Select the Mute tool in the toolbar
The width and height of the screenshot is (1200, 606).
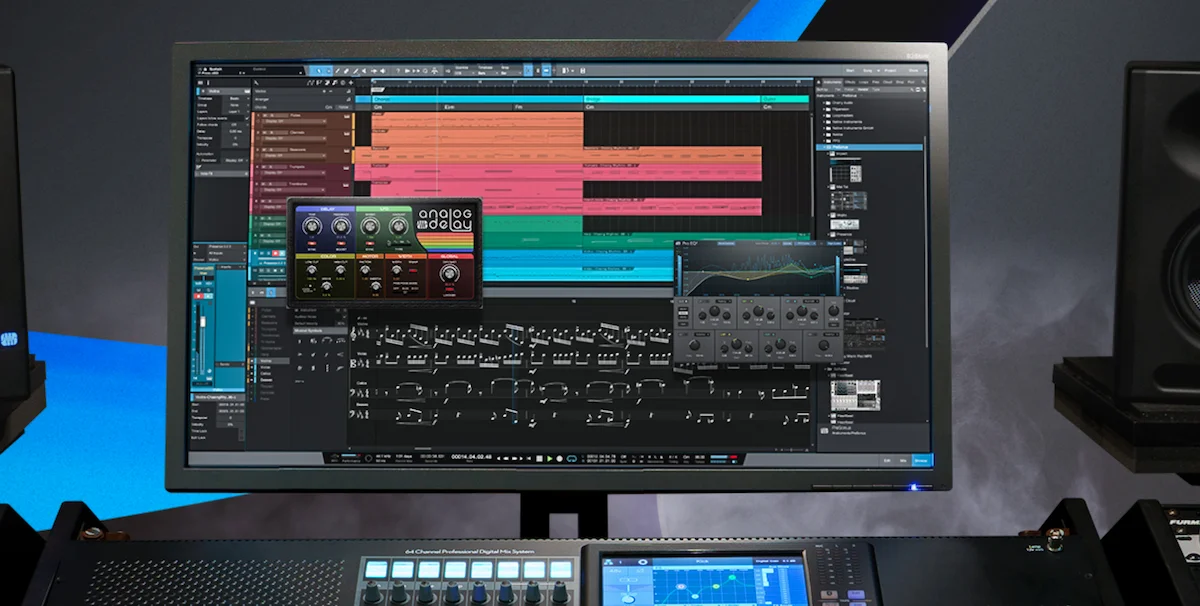(364, 71)
